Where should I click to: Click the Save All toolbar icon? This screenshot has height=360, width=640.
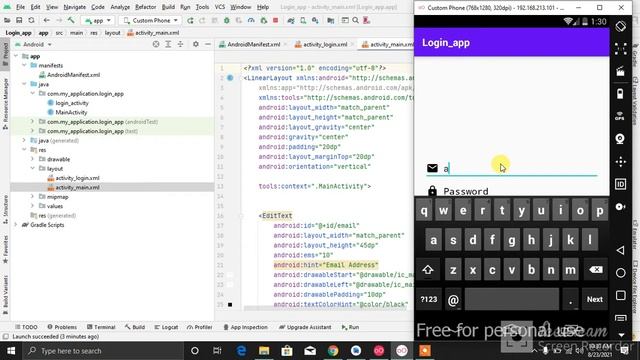pos(19,20)
